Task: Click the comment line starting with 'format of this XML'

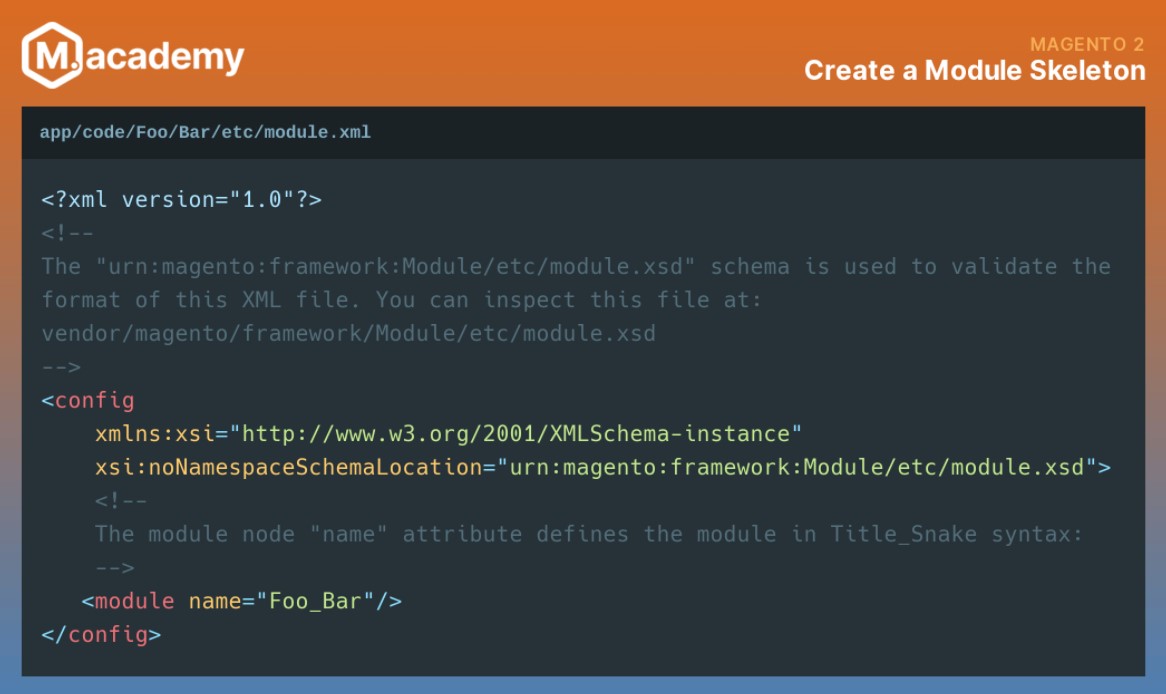Action: pyautogui.click(x=401, y=300)
